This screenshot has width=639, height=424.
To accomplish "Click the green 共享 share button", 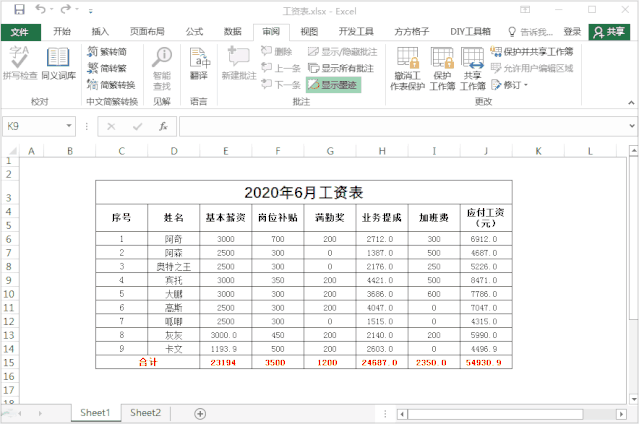I will pyautogui.click(x=609, y=32).
